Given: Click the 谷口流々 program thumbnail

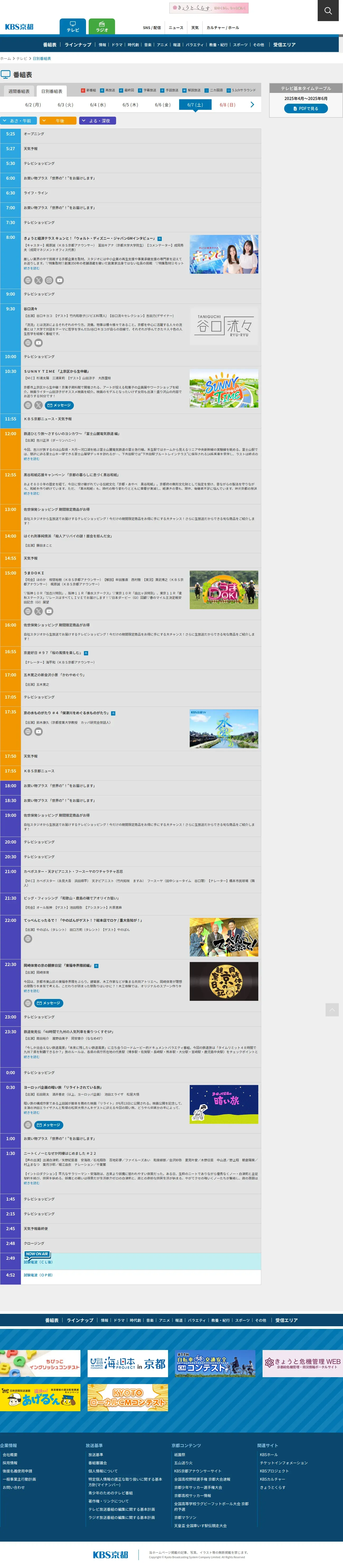Looking at the screenshot, I should pyautogui.click(x=224, y=326).
